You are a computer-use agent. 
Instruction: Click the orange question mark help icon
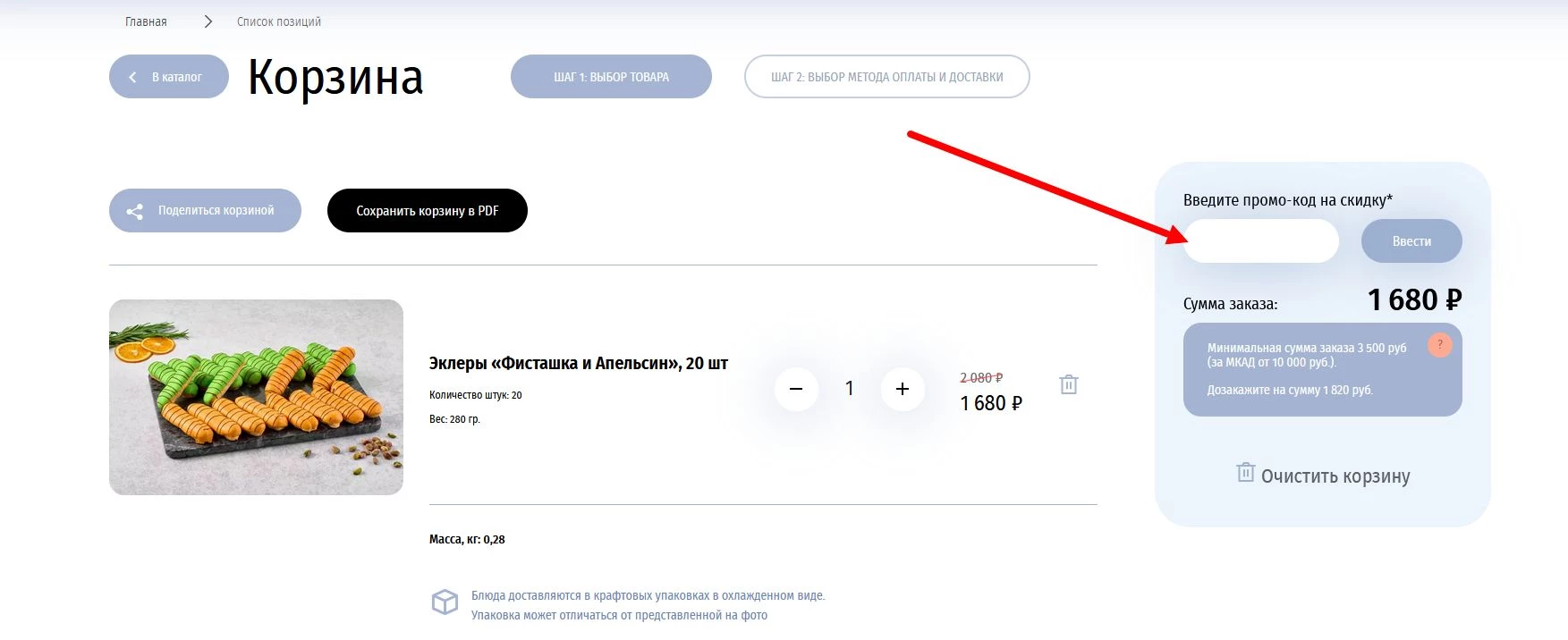(1439, 344)
